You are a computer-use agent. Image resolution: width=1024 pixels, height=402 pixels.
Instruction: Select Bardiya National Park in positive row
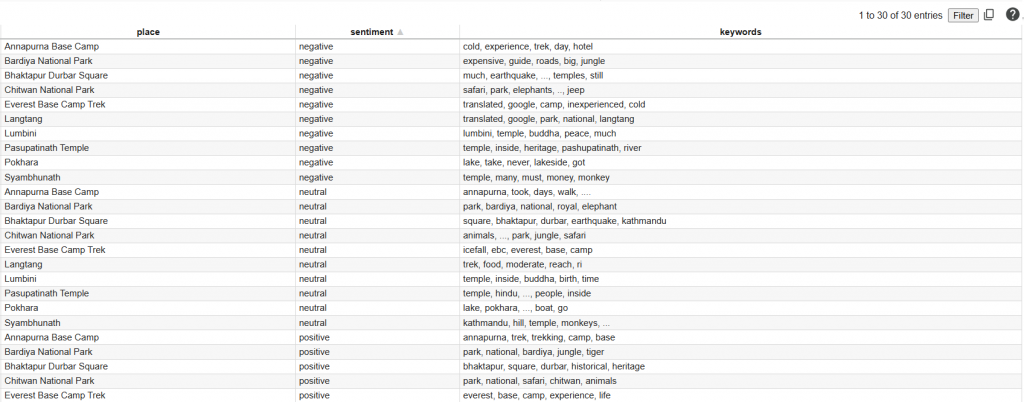click(49, 352)
